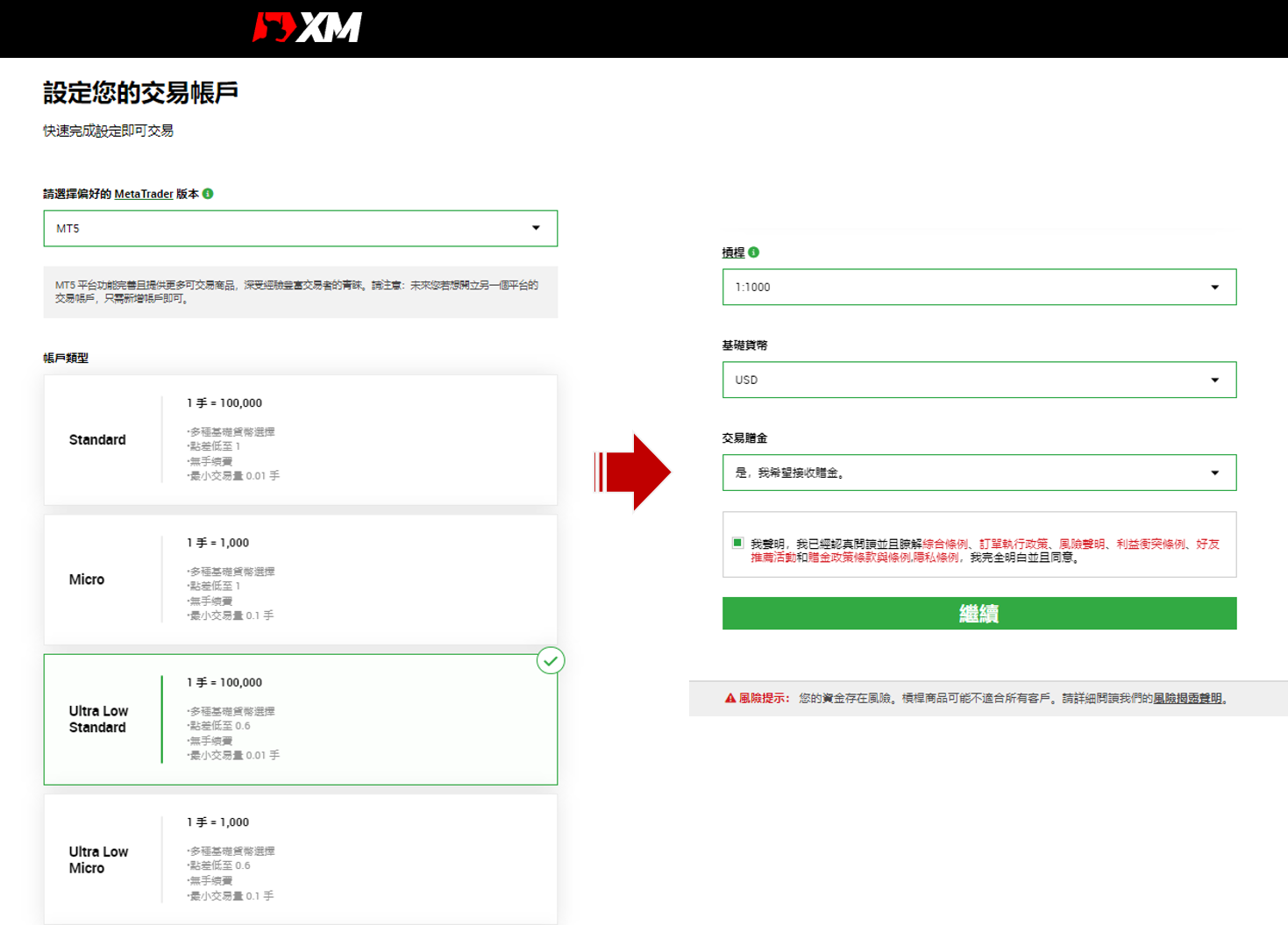This screenshot has height=925, width=1288.
Task: Click the 1 手 = 100,000 text in Standard card
Action: (x=224, y=403)
